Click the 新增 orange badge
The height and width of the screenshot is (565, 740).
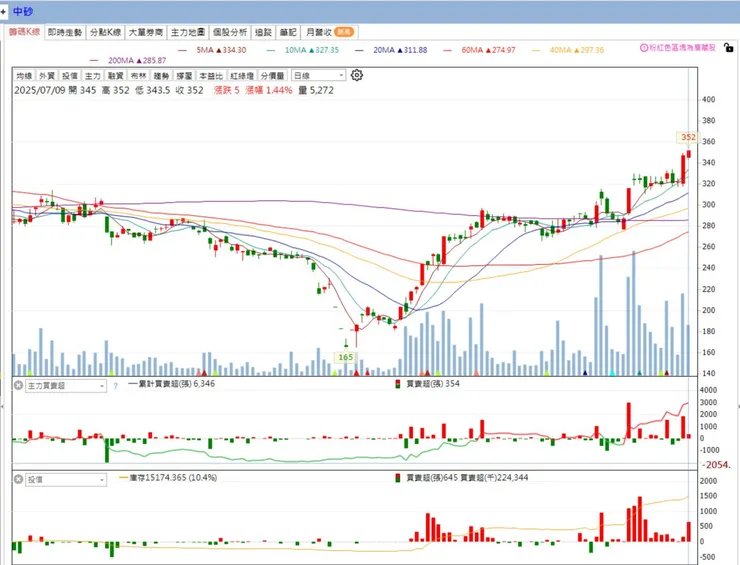point(344,32)
